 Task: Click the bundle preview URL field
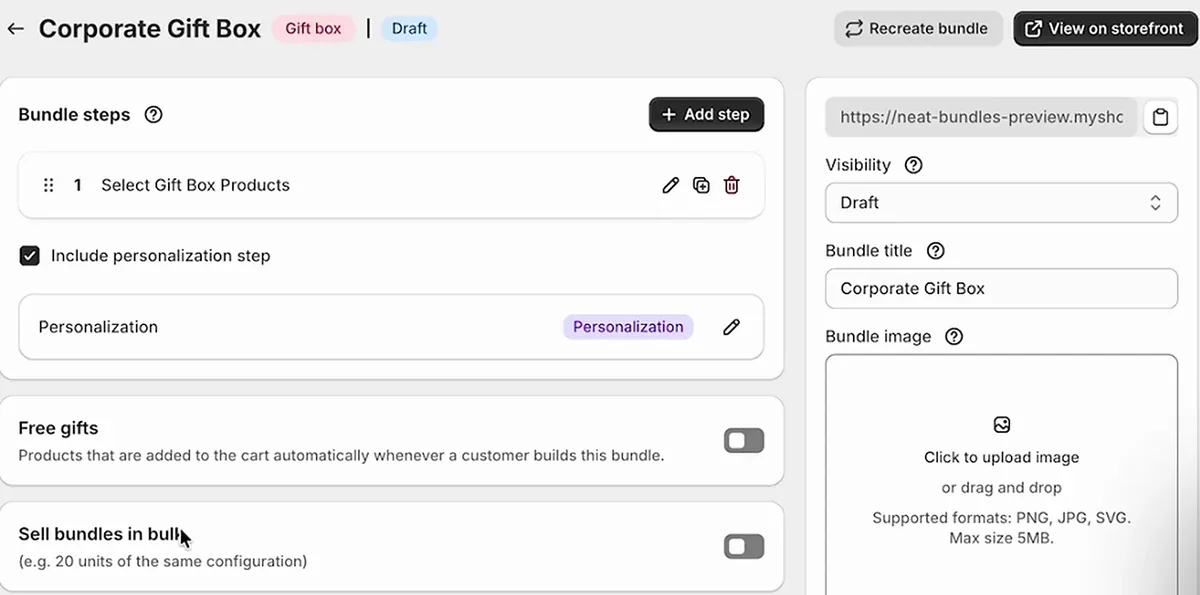[x=982, y=117]
